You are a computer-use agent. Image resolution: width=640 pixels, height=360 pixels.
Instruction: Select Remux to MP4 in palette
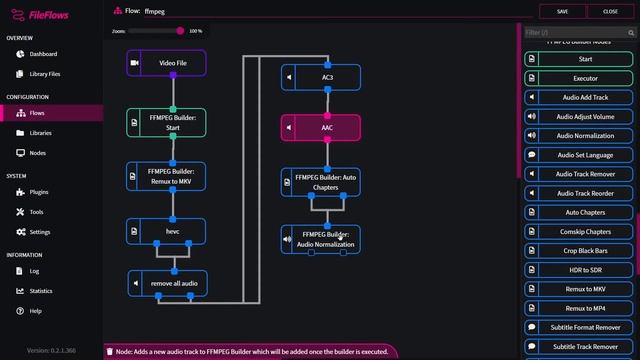[579, 309]
